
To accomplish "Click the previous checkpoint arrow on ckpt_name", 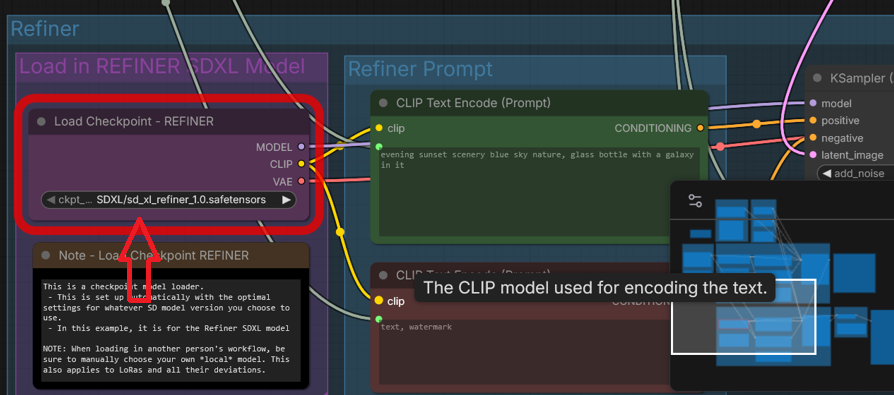I will coord(50,200).
